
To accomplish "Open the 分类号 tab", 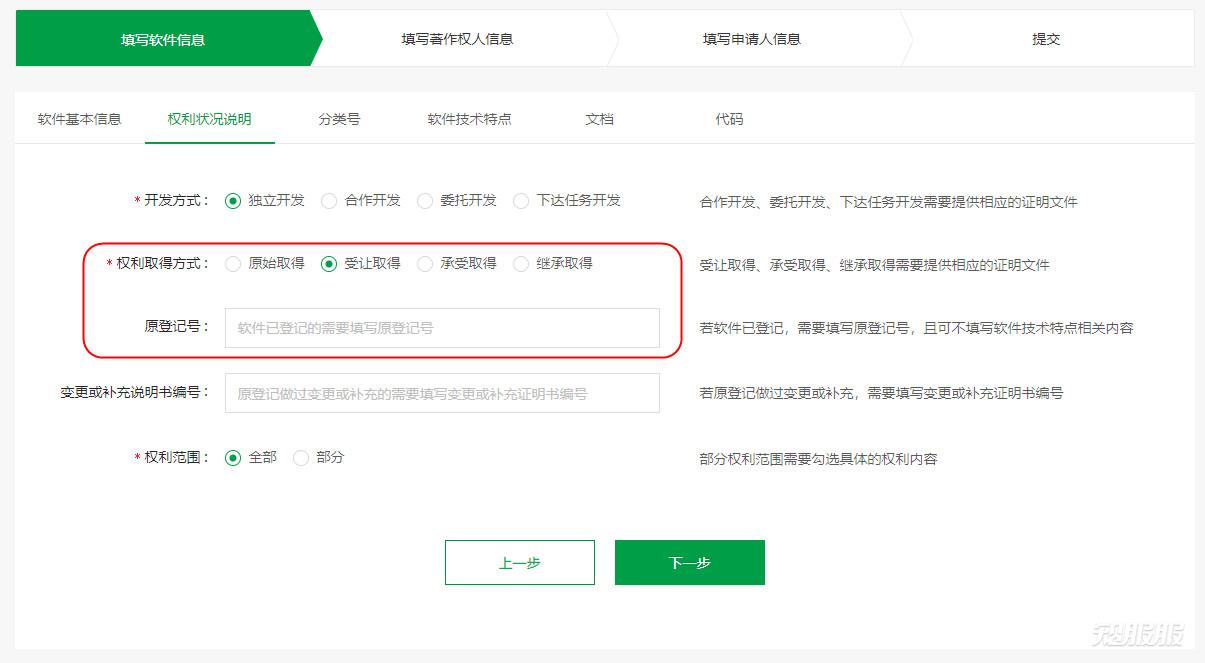I will click(340, 119).
